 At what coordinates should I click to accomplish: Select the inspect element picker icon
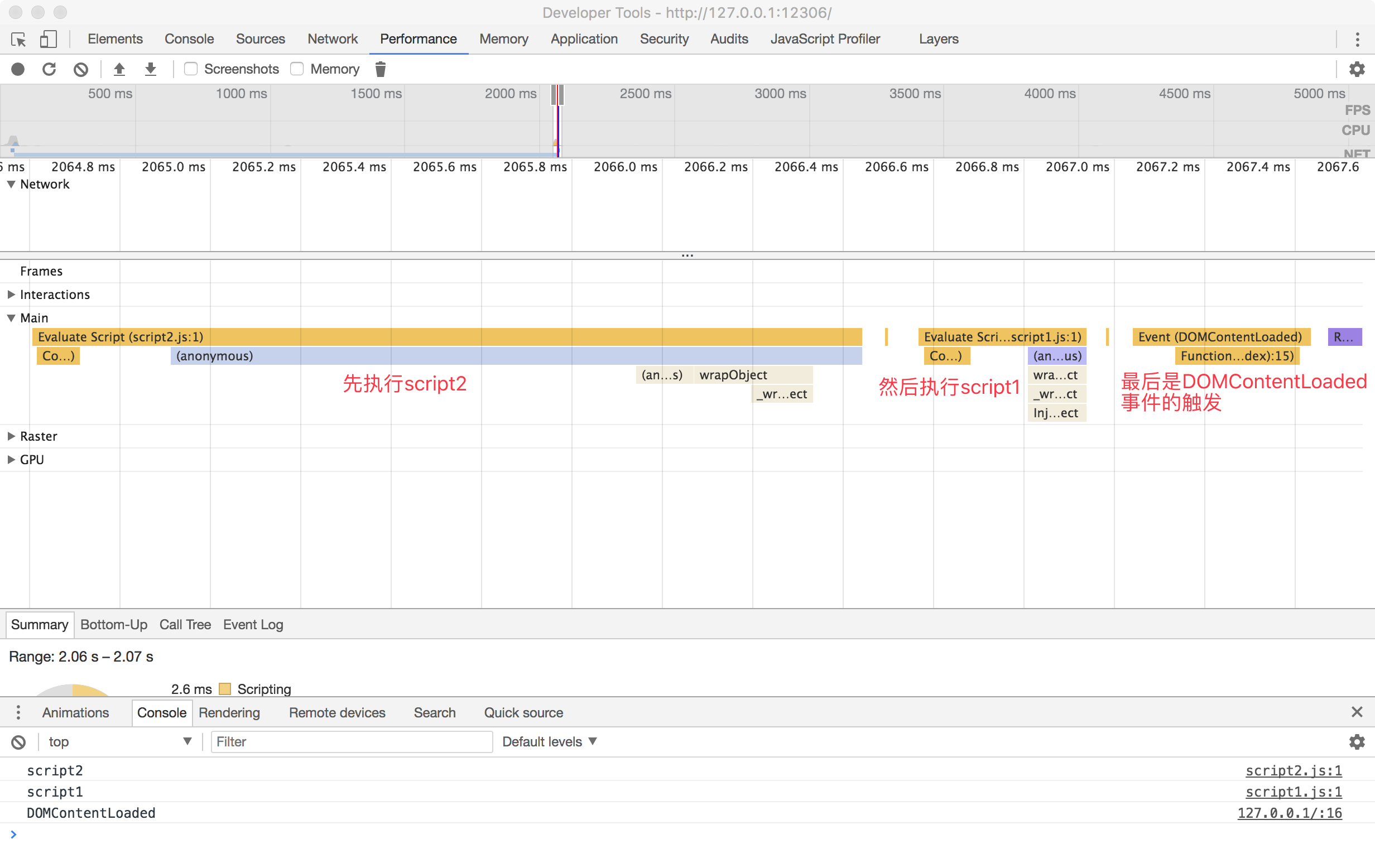[18, 40]
